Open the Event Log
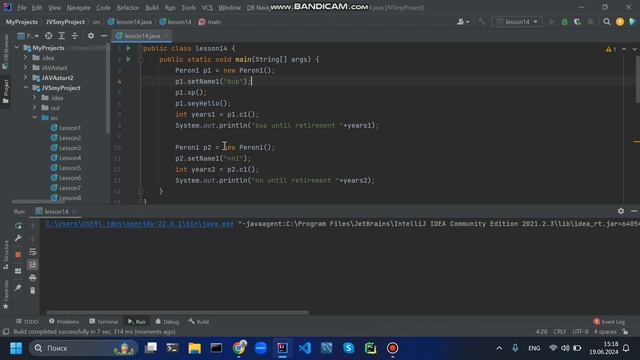The width and height of the screenshot is (640, 360). [x=609, y=322]
